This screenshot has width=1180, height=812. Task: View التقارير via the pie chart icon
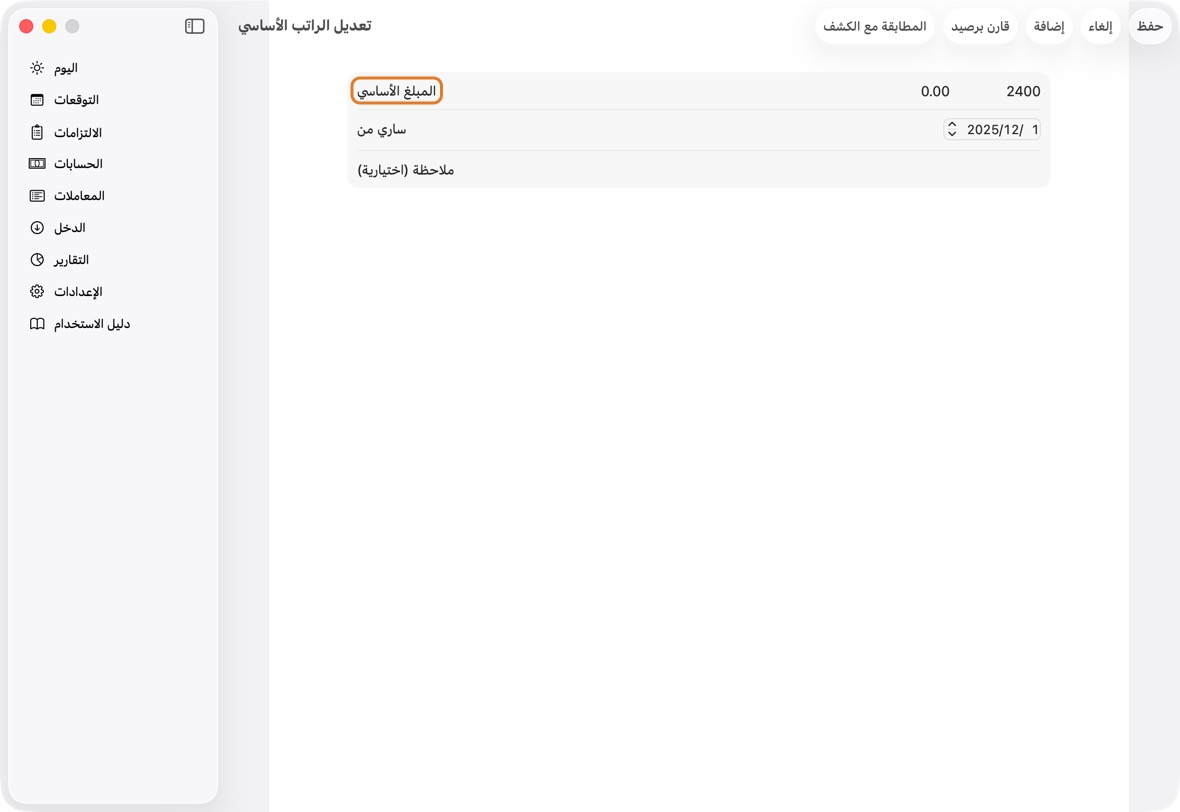click(x=37, y=260)
